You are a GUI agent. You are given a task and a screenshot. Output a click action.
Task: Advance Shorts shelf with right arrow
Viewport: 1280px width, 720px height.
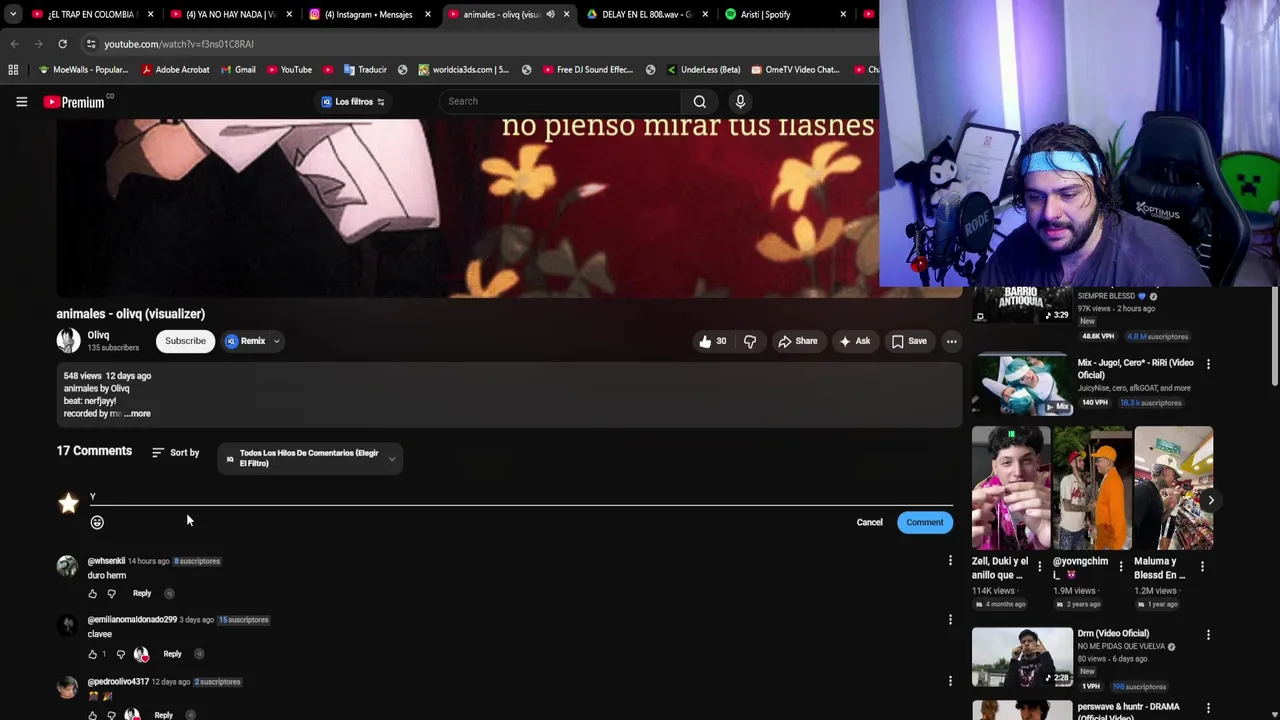[x=1210, y=500]
